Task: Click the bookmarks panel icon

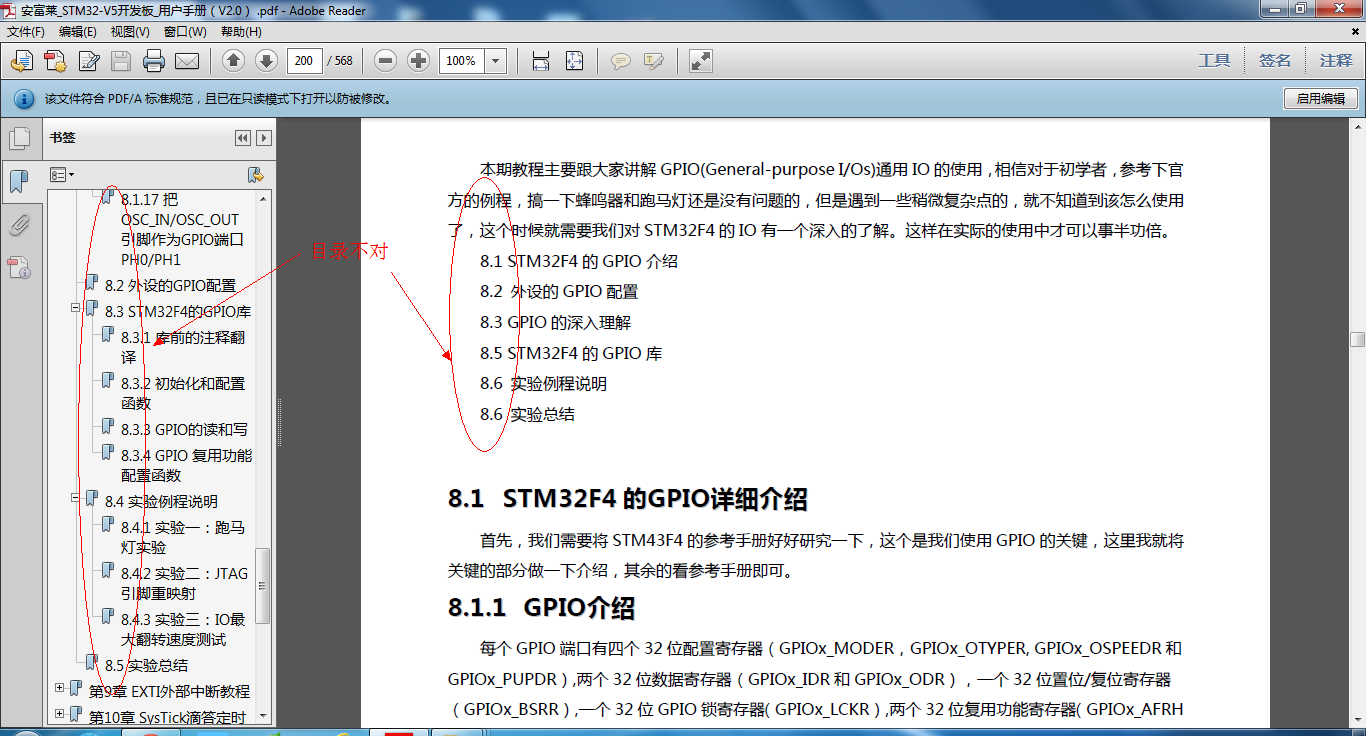Action: click(19, 182)
